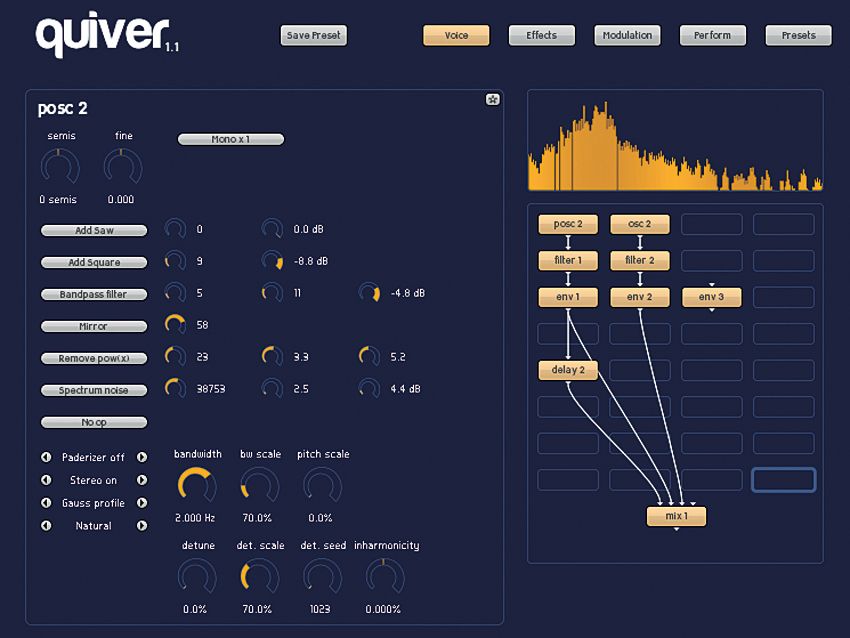
Task: Click the det. scale knob
Action: click(x=260, y=577)
